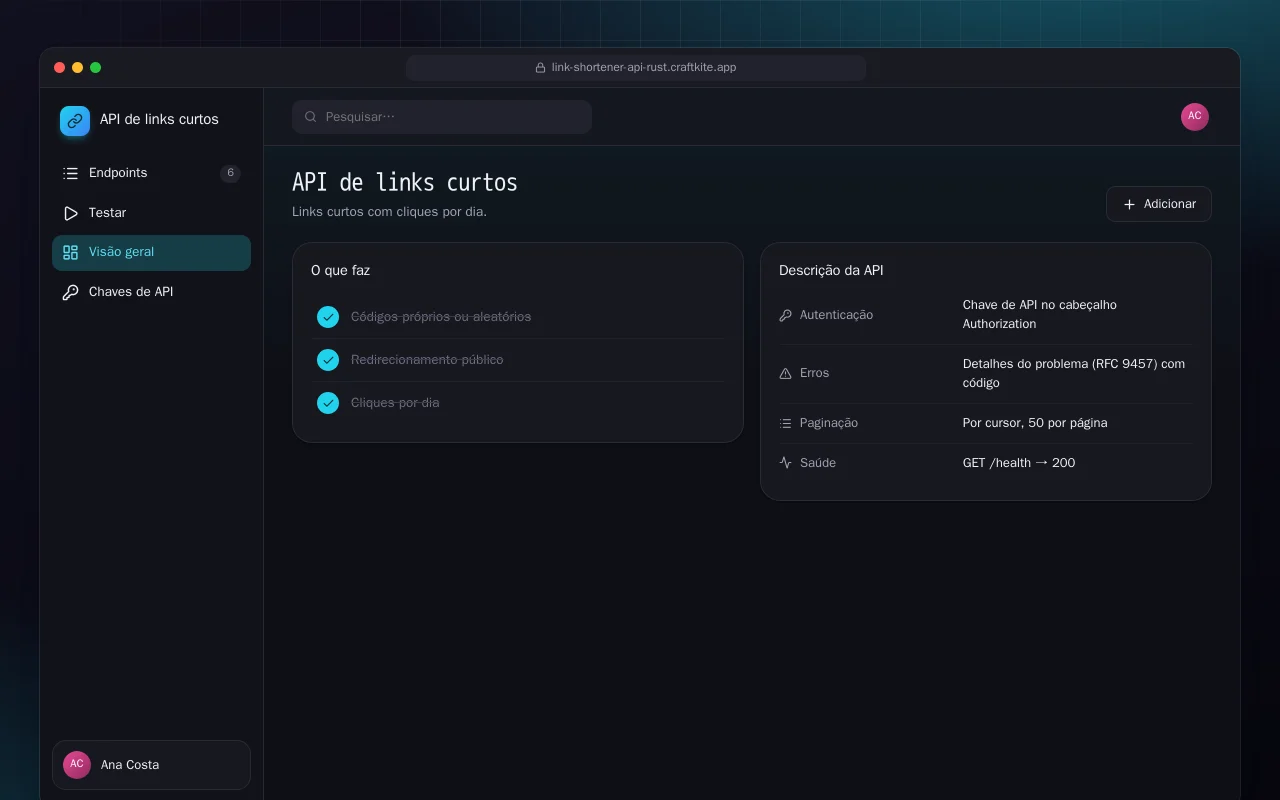Click the Chaves de API key icon

pos(70,292)
